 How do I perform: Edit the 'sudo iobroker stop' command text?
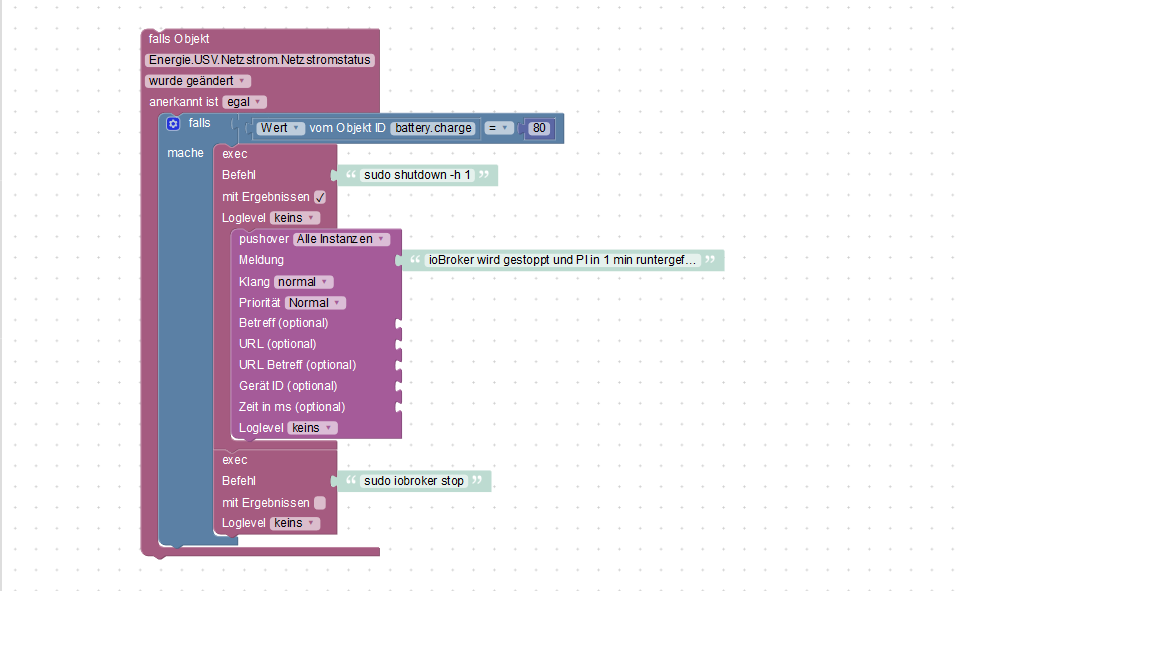tap(414, 481)
